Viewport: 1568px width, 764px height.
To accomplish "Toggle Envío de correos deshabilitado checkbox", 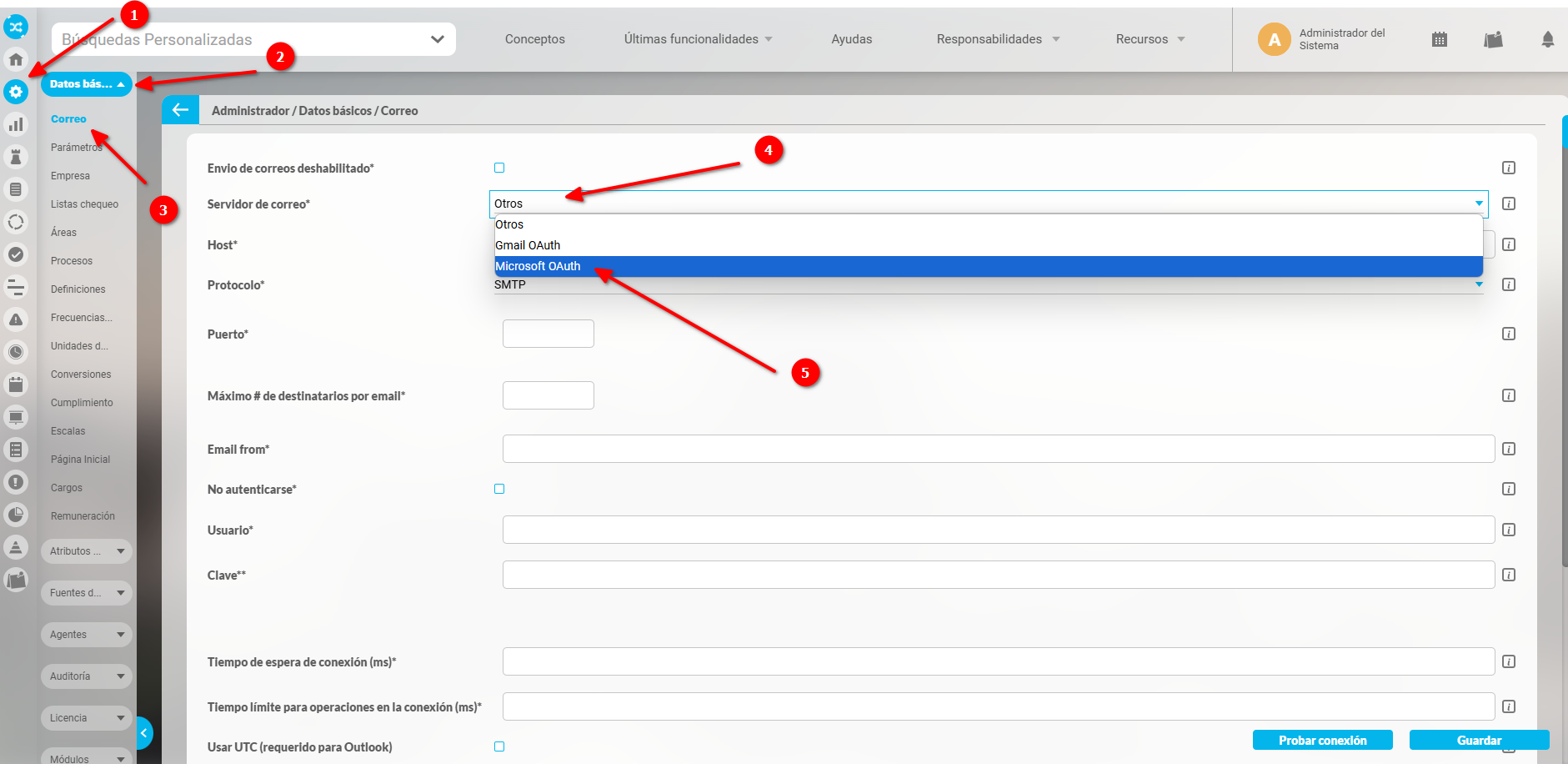I will (499, 168).
